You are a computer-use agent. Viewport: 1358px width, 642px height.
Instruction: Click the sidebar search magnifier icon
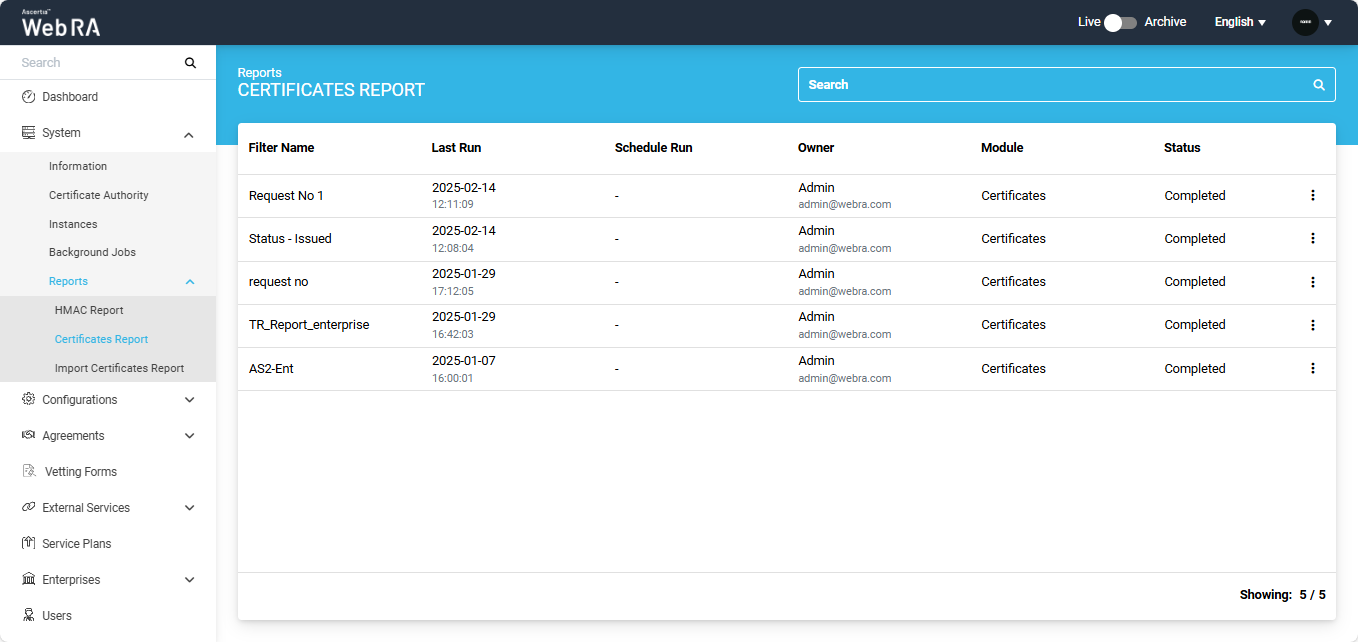tap(190, 63)
